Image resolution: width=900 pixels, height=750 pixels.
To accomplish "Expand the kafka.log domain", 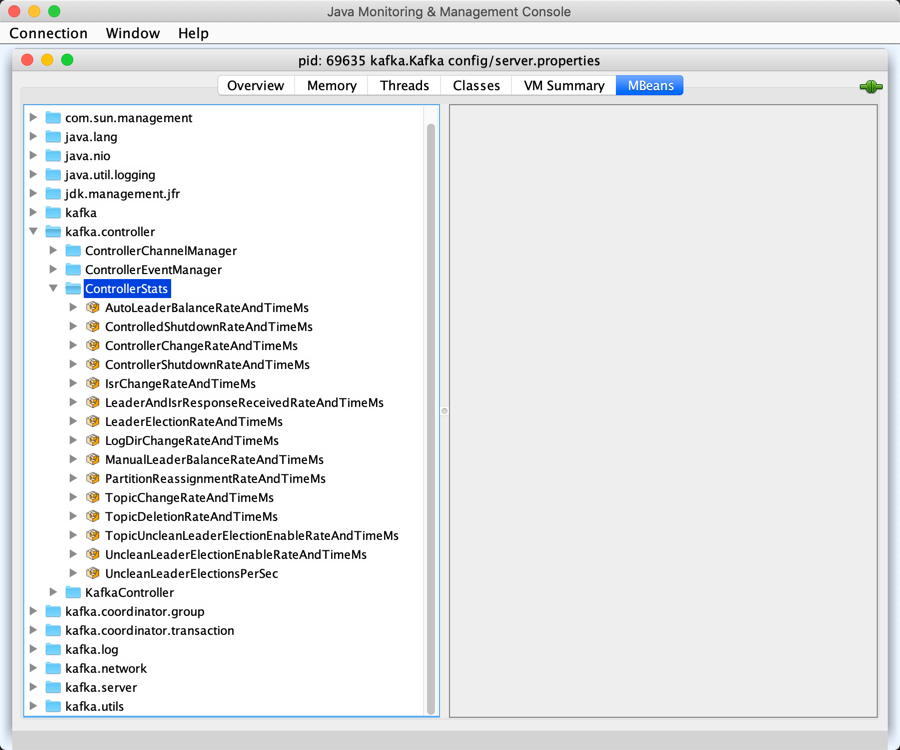I will [34, 650].
